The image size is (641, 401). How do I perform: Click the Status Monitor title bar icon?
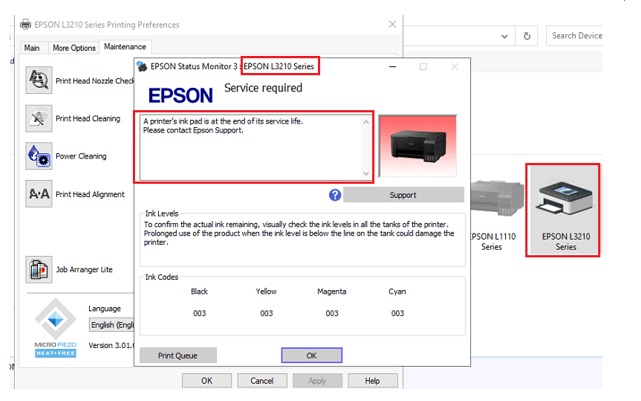142,66
